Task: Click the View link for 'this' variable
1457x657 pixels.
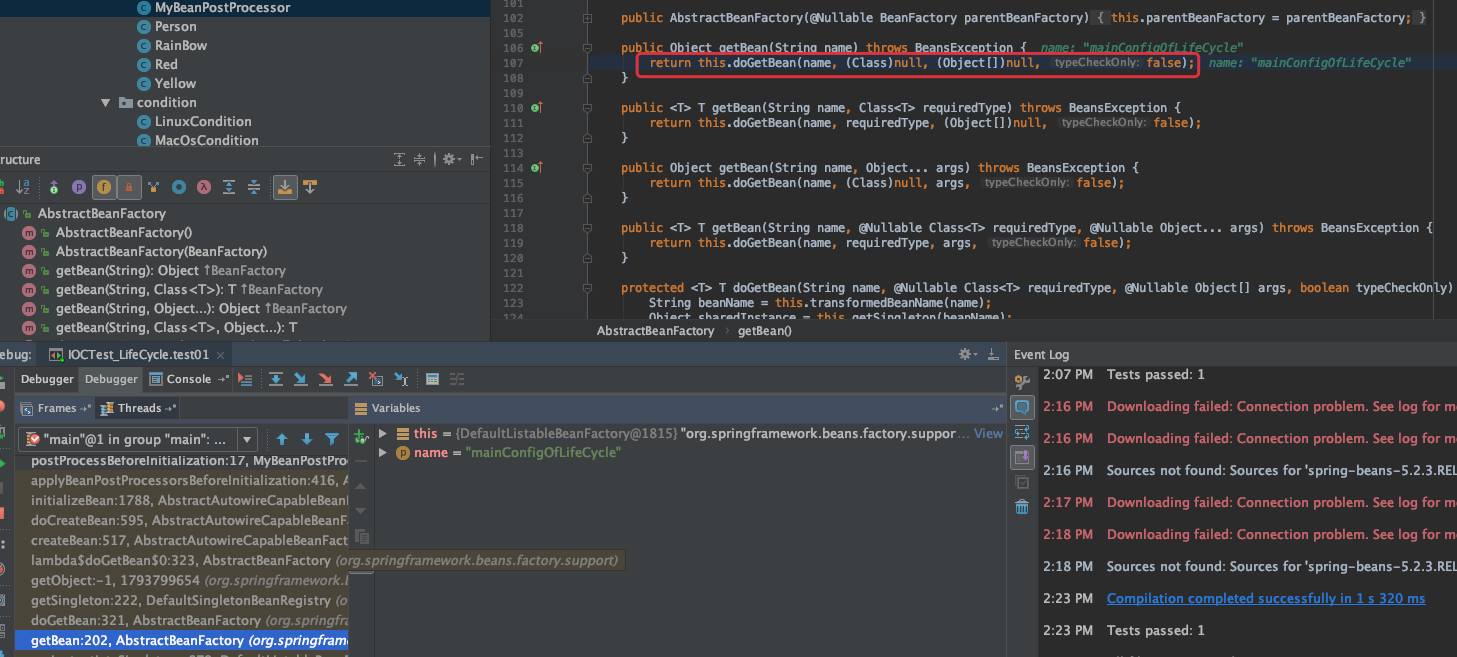Action: [x=988, y=434]
